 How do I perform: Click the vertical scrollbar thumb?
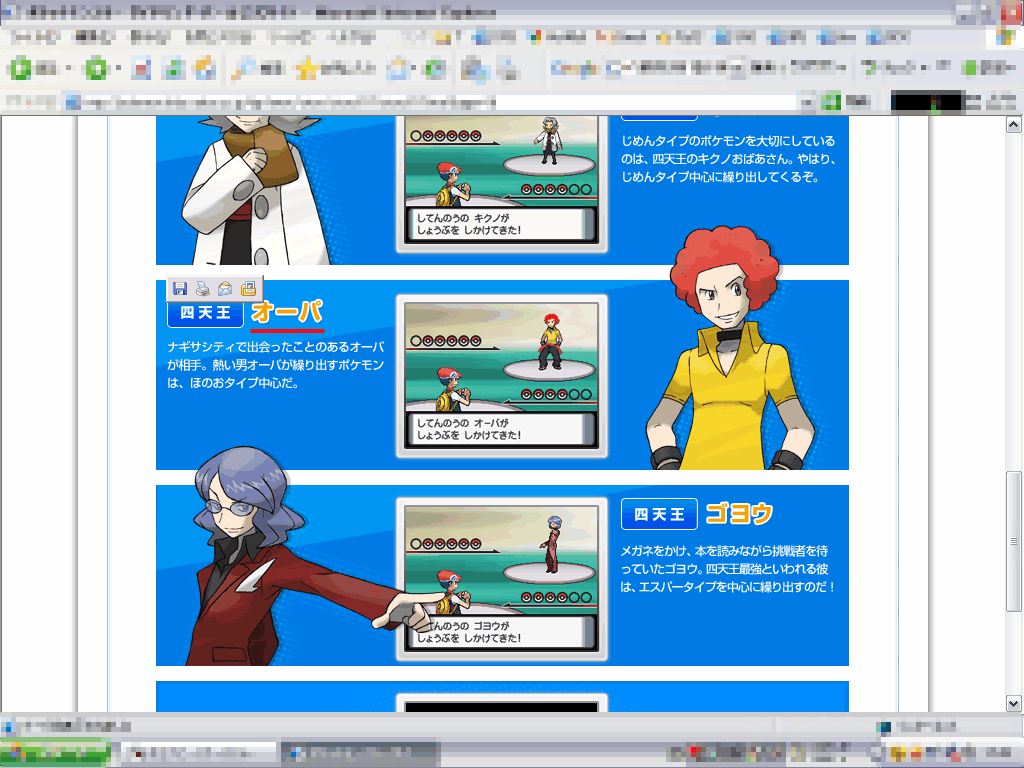1013,541
